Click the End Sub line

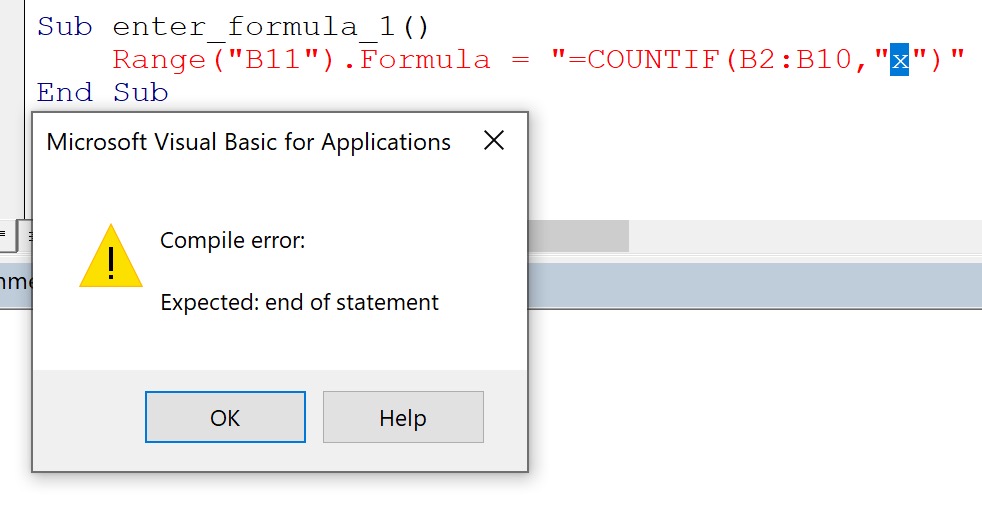click(x=102, y=93)
